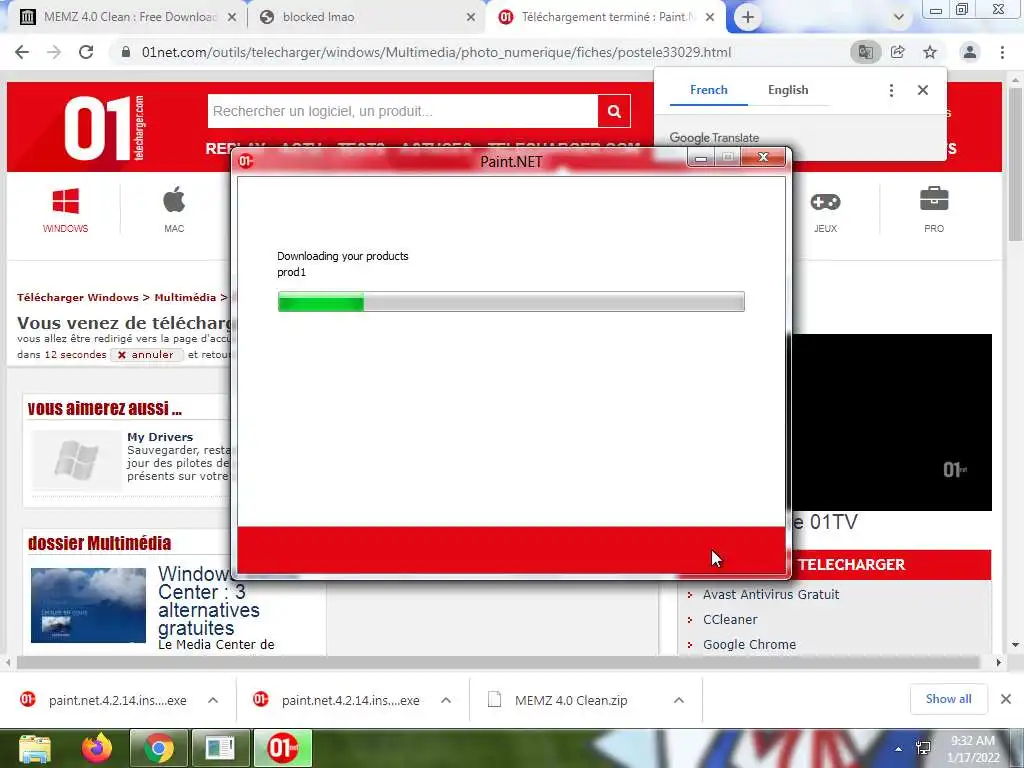The height and width of the screenshot is (768, 1024).
Task: Click the Télécharger Windows breadcrumb
Action: (78, 297)
